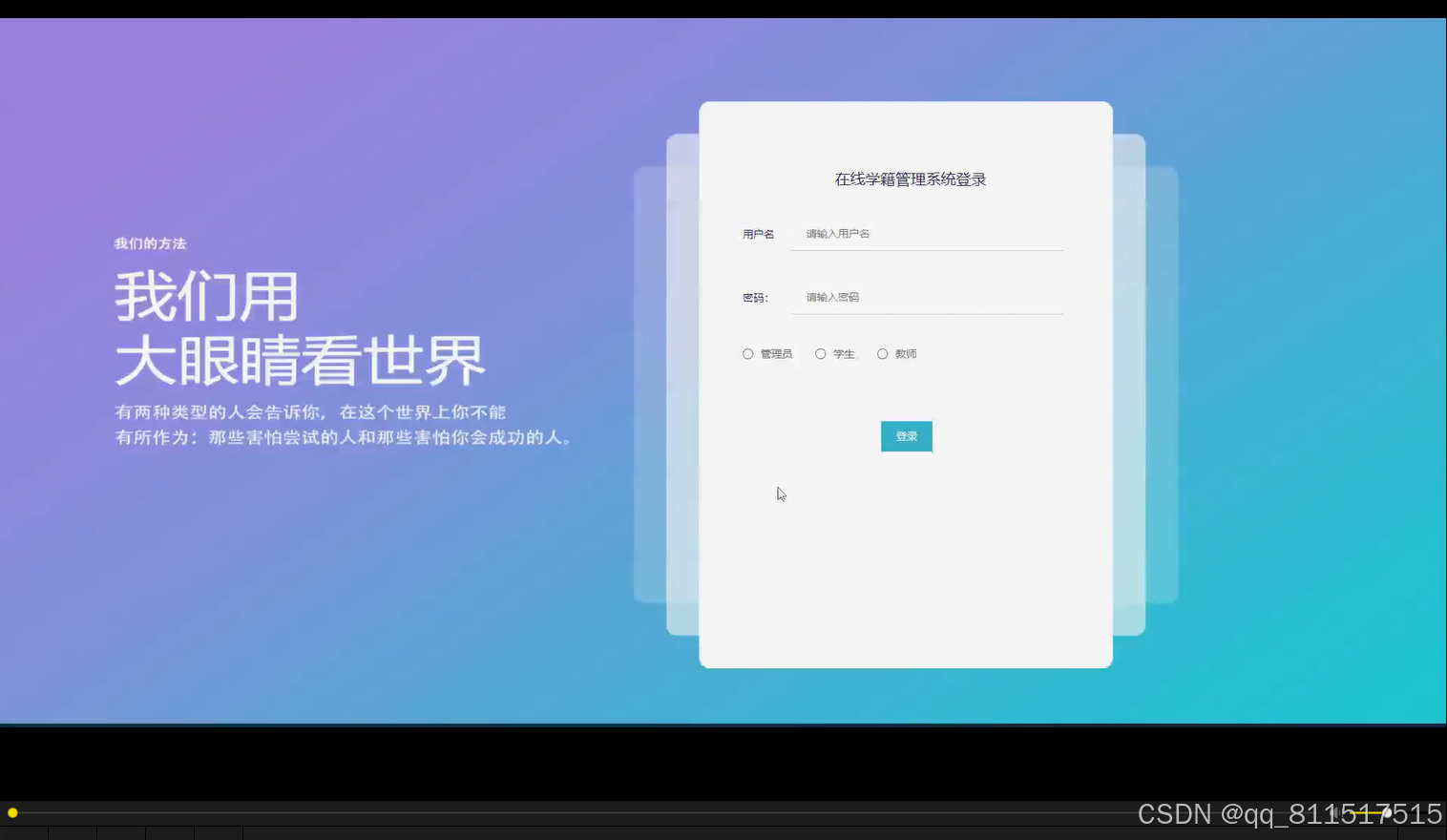Click the second control cell in the player bar
Viewport: 1447px width, 840px height.
(72, 832)
